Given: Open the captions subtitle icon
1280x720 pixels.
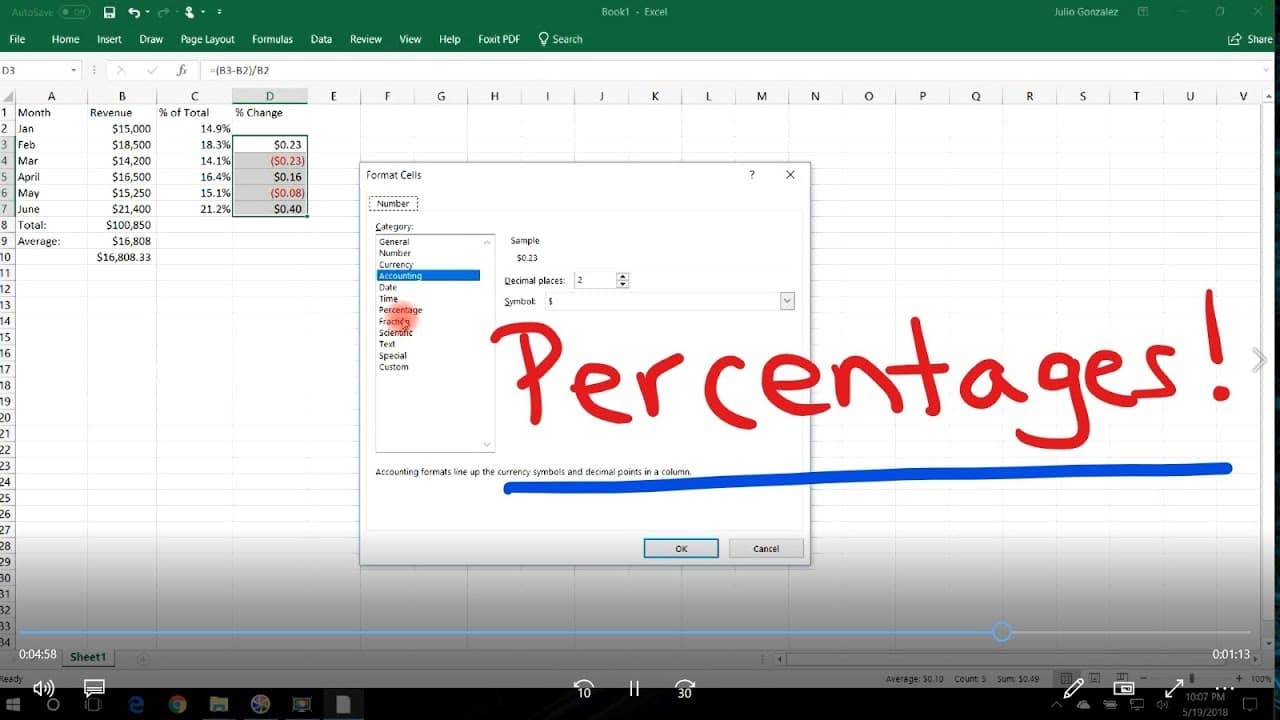Looking at the screenshot, I should tap(94, 688).
